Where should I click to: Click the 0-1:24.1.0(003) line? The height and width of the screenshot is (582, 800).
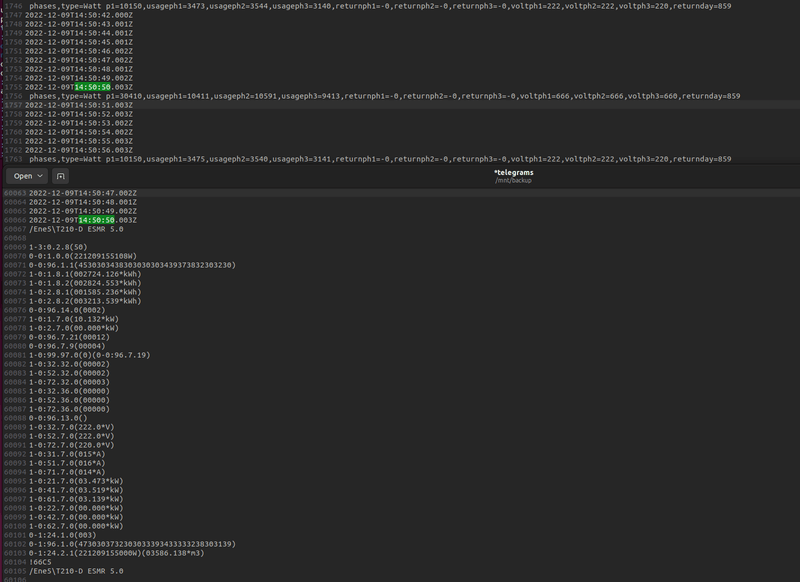[x=63, y=536]
